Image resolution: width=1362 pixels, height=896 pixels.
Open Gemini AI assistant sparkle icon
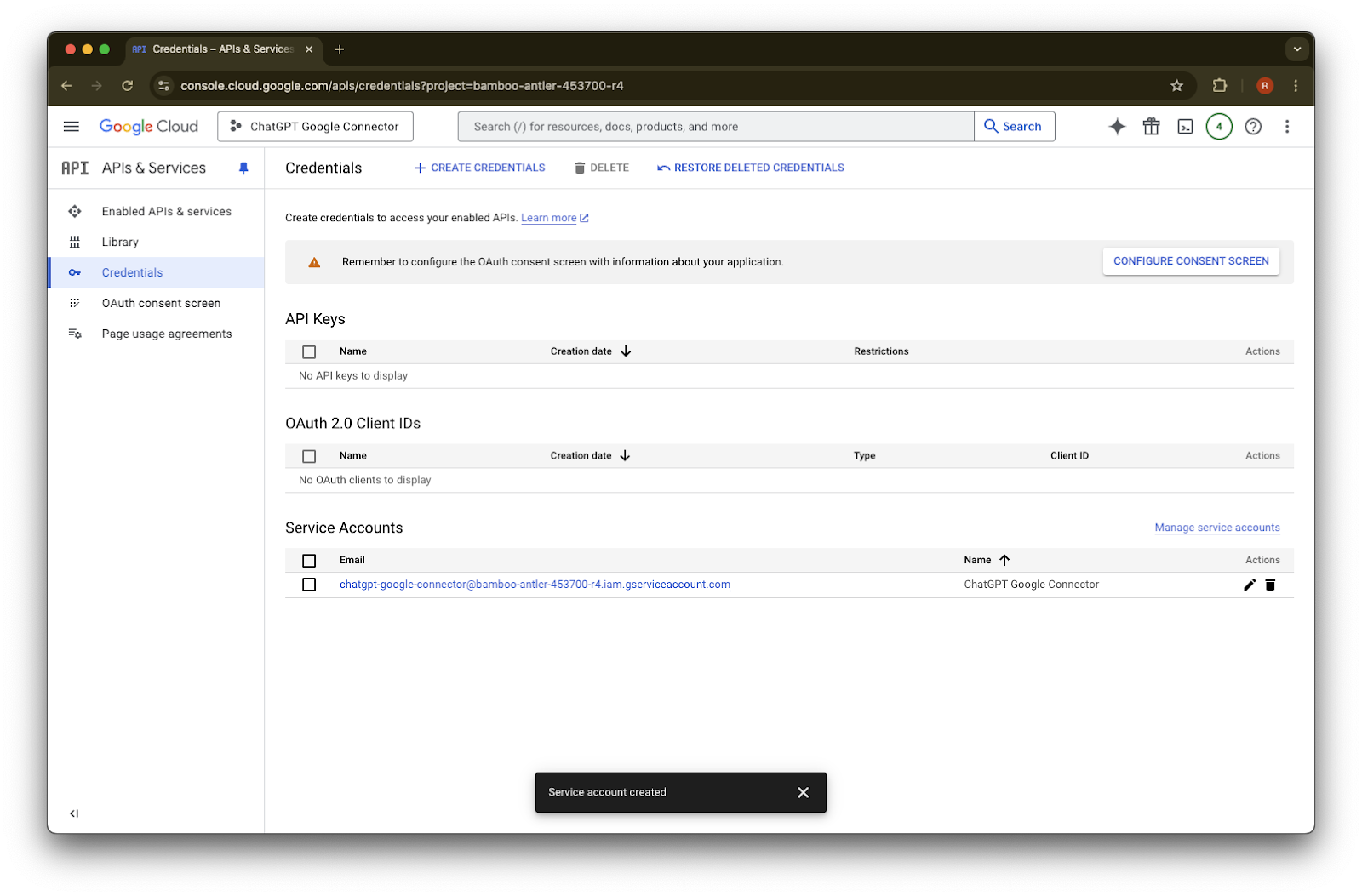[1117, 127]
